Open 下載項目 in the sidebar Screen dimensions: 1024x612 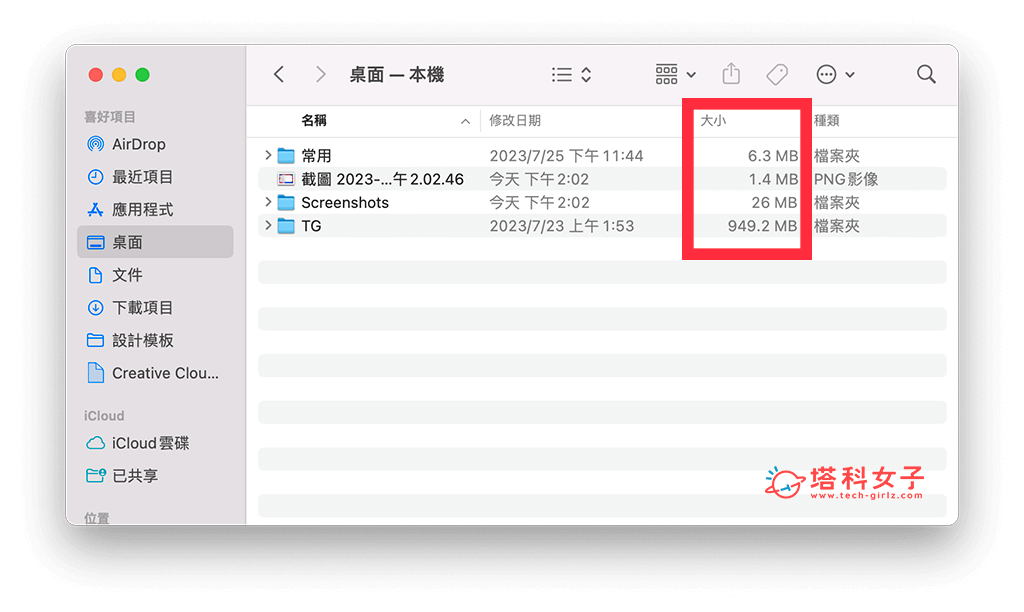point(155,307)
